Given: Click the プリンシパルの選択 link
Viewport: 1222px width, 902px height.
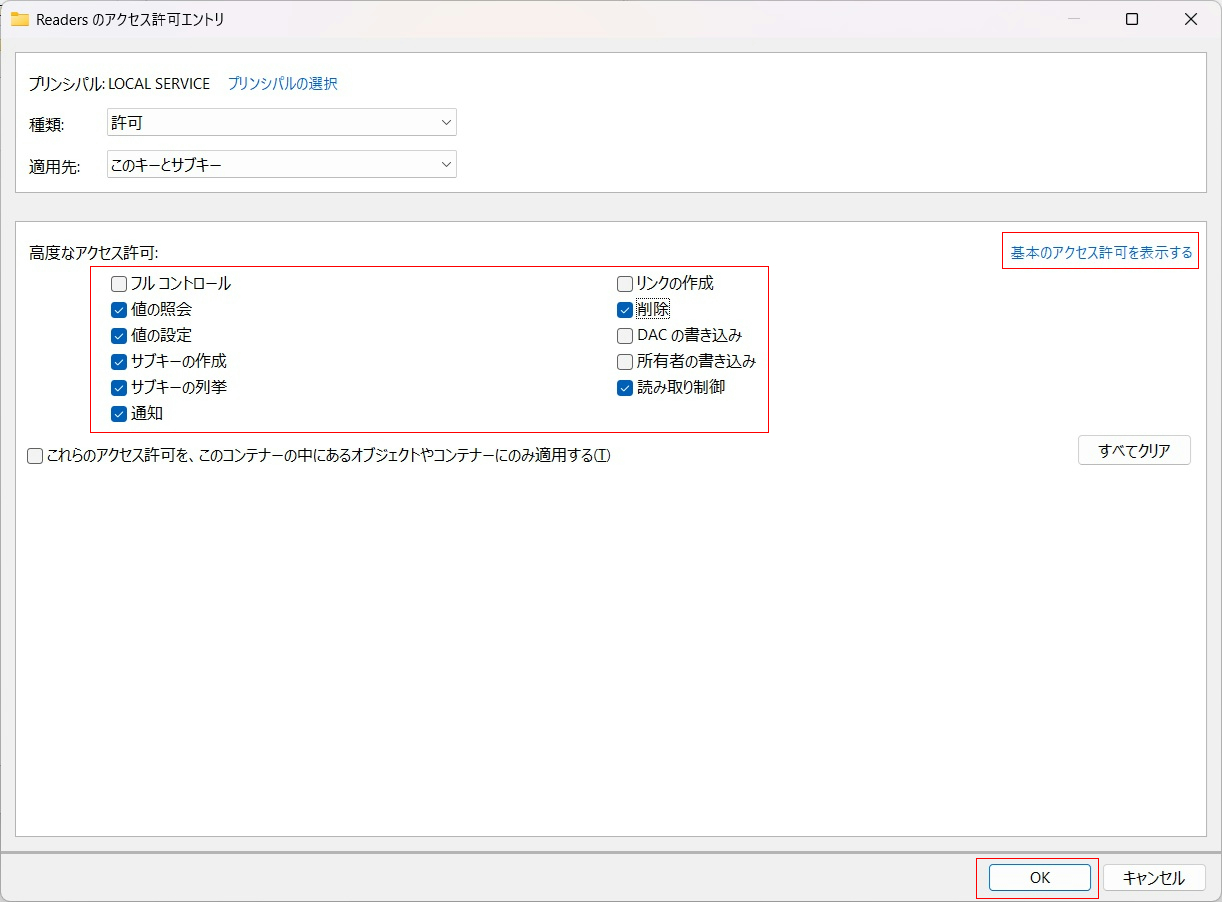Looking at the screenshot, I should click(x=282, y=84).
